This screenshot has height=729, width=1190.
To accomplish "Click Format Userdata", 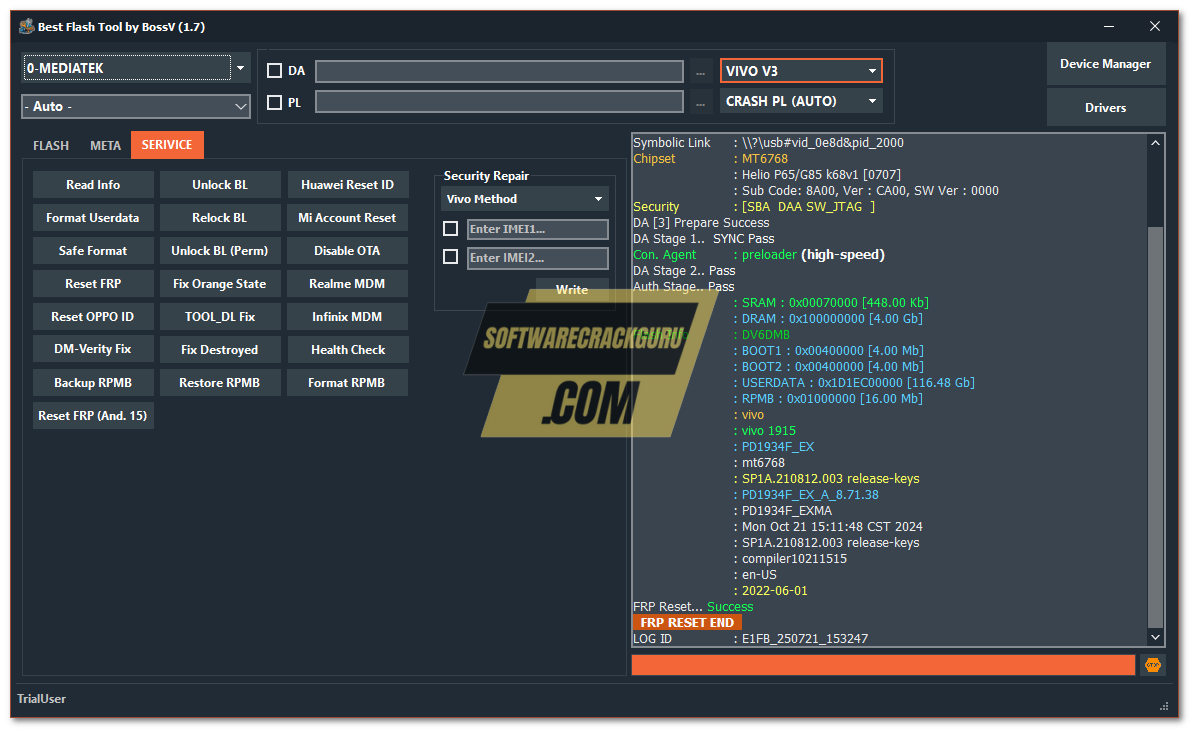I will click(93, 218).
